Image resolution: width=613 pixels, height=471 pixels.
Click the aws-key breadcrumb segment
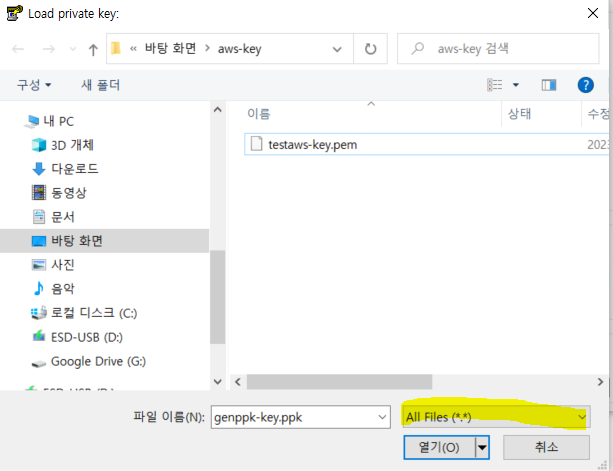tap(240, 49)
